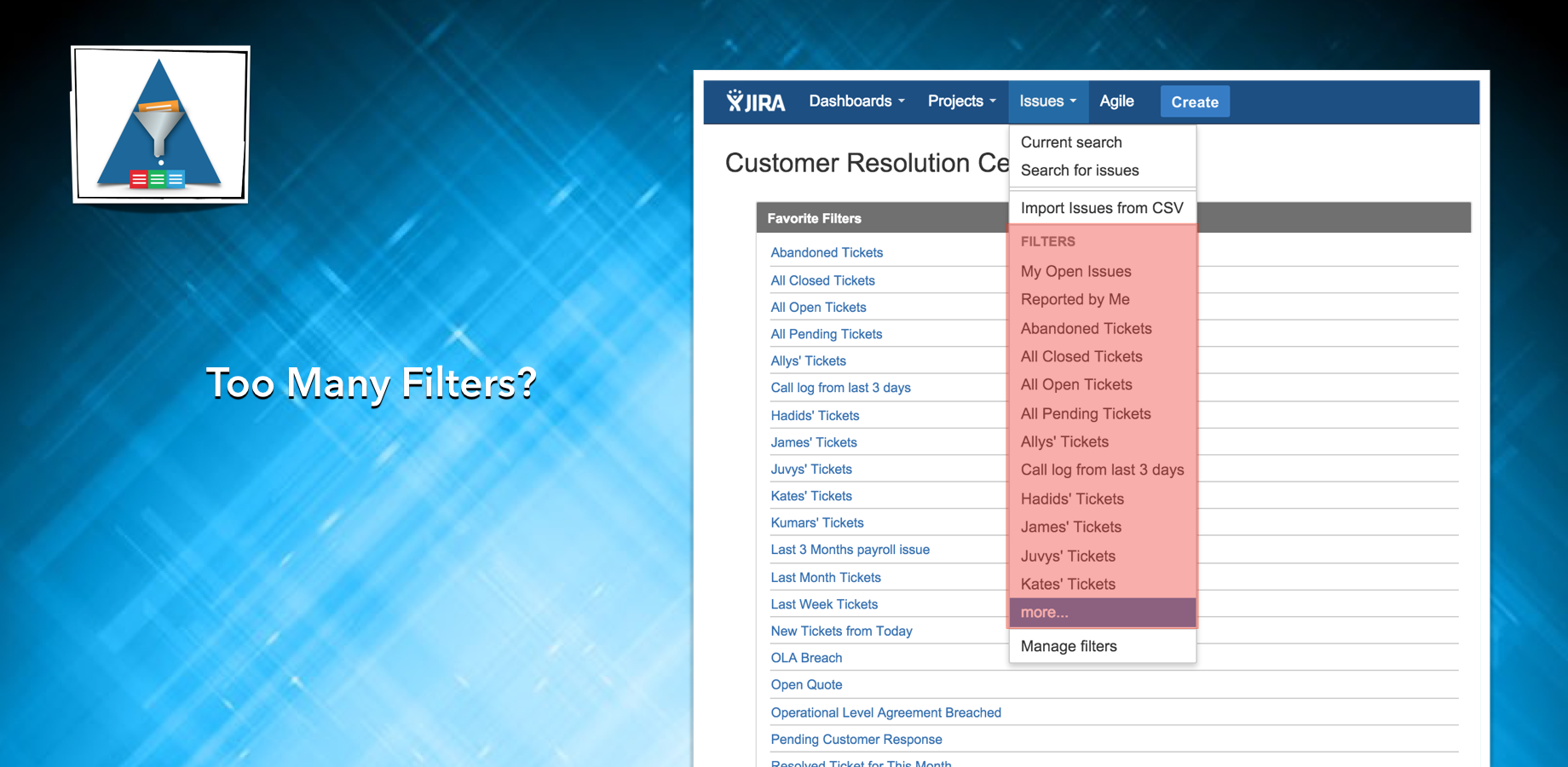Select Allys' Tickets in the Issues dropdown
Image resolution: width=1568 pixels, height=767 pixels.
[1103, 441]
